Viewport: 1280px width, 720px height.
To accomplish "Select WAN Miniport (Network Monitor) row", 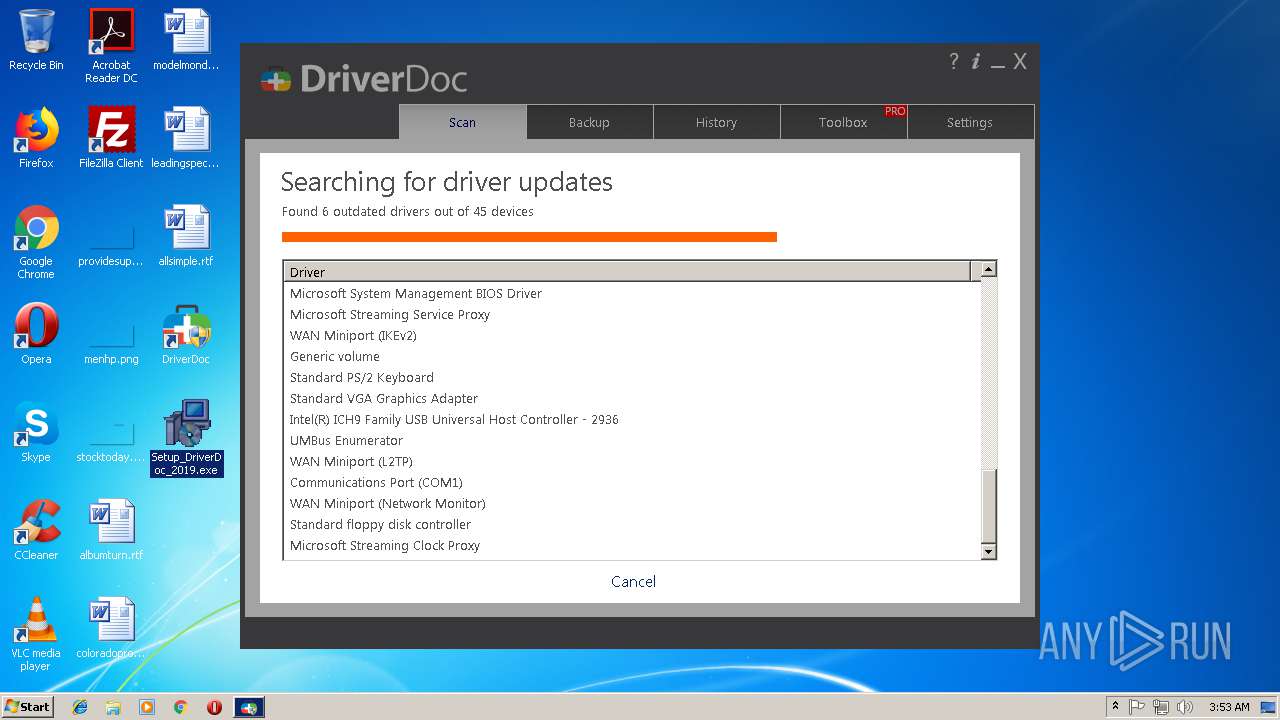I will [632, 503].
